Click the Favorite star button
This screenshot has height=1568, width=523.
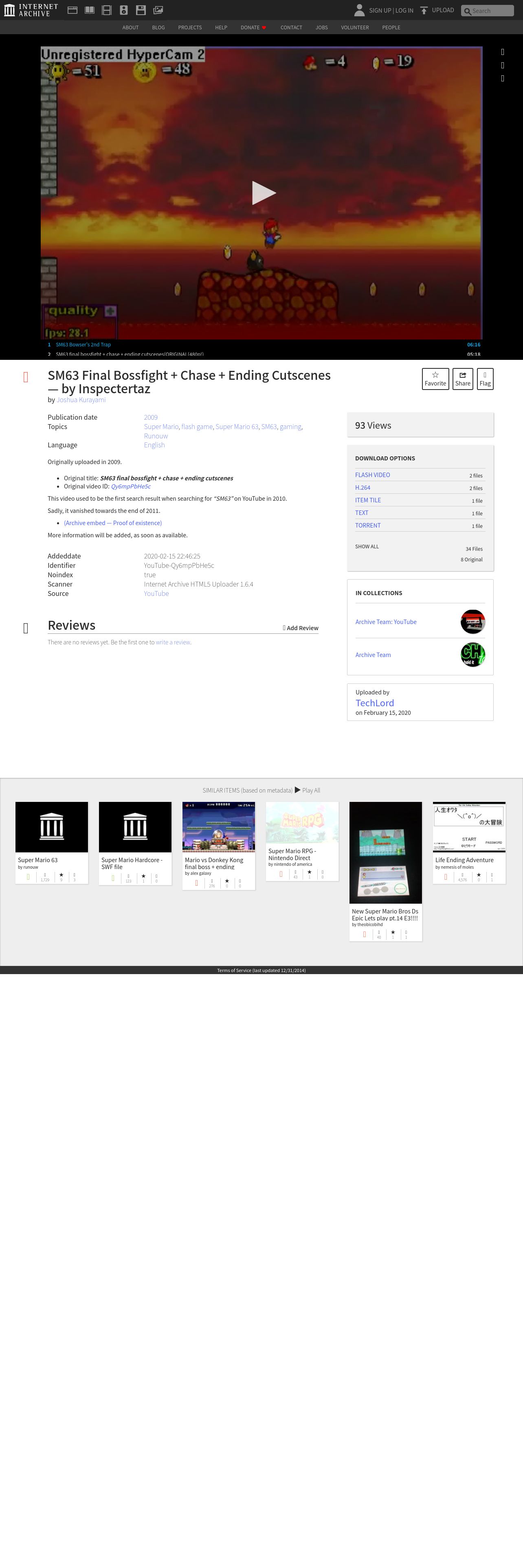435,379
